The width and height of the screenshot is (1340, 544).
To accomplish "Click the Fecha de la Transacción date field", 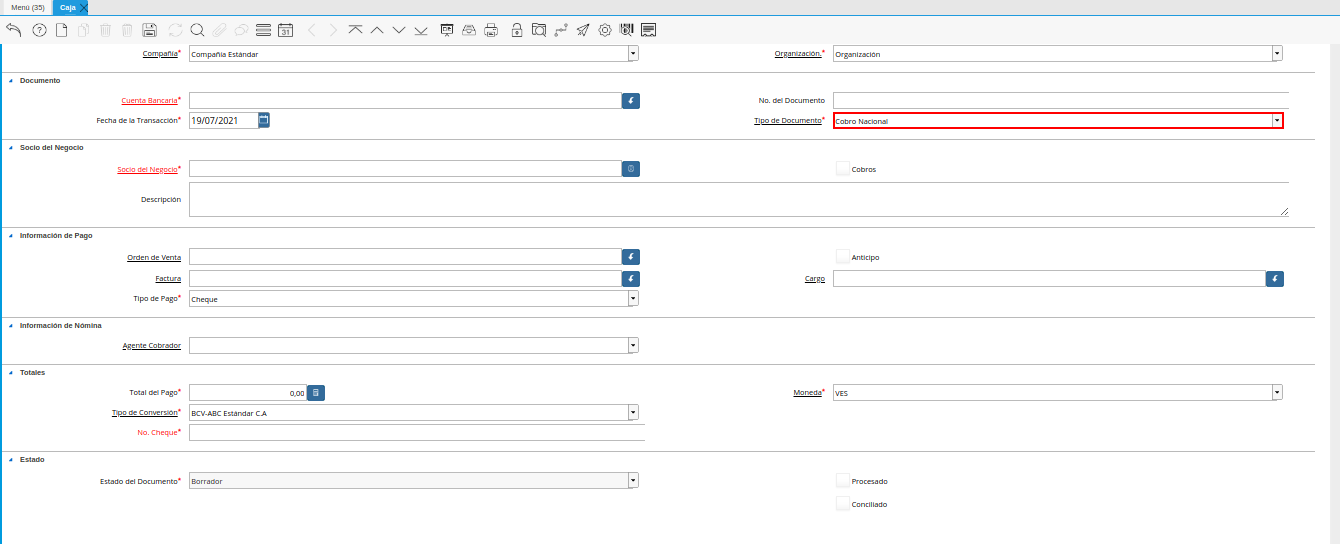I will coord(223,120).
